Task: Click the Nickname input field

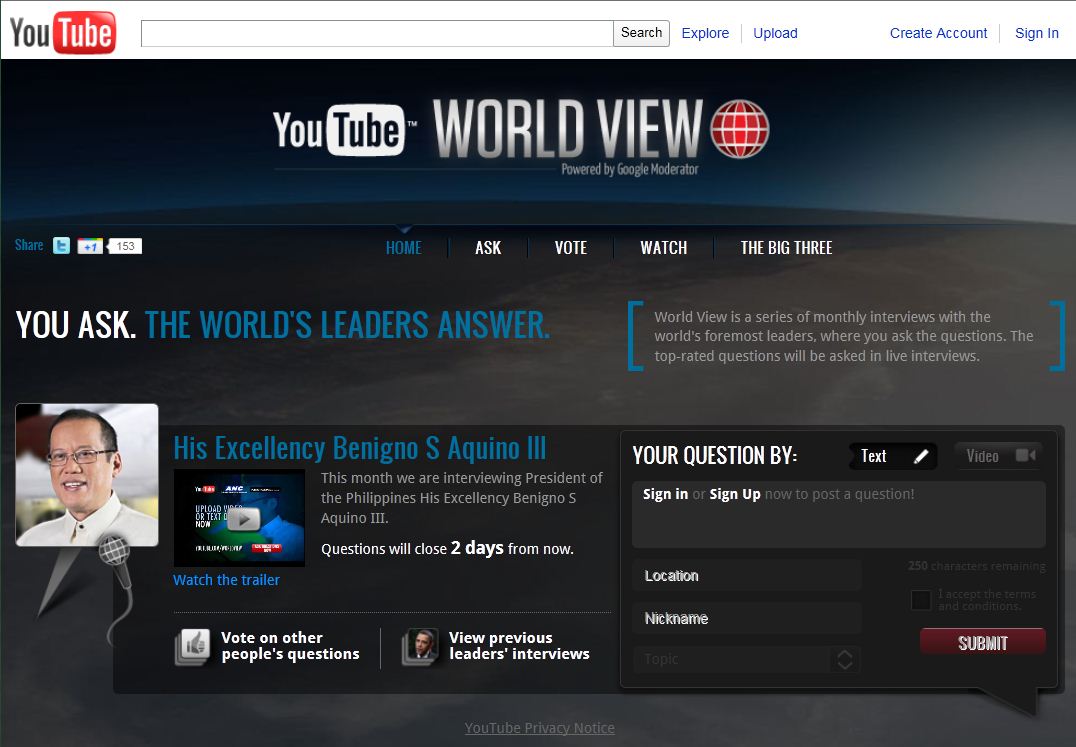Action: [746, 618]
